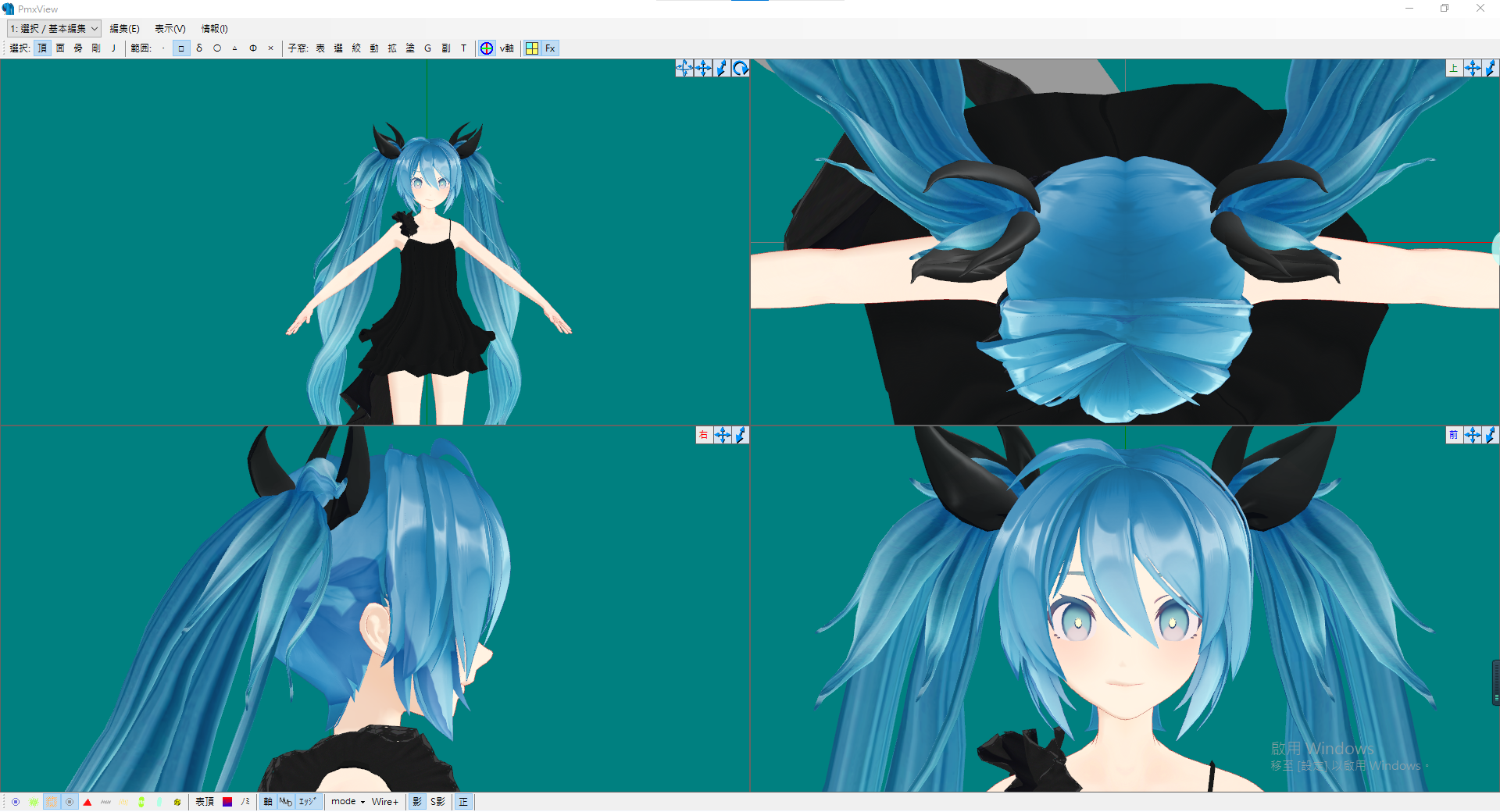Viewport: 1500px width, 812px height.
Task: Select the vertex (頂) selection mode
Action: click(x=42, y=48)
